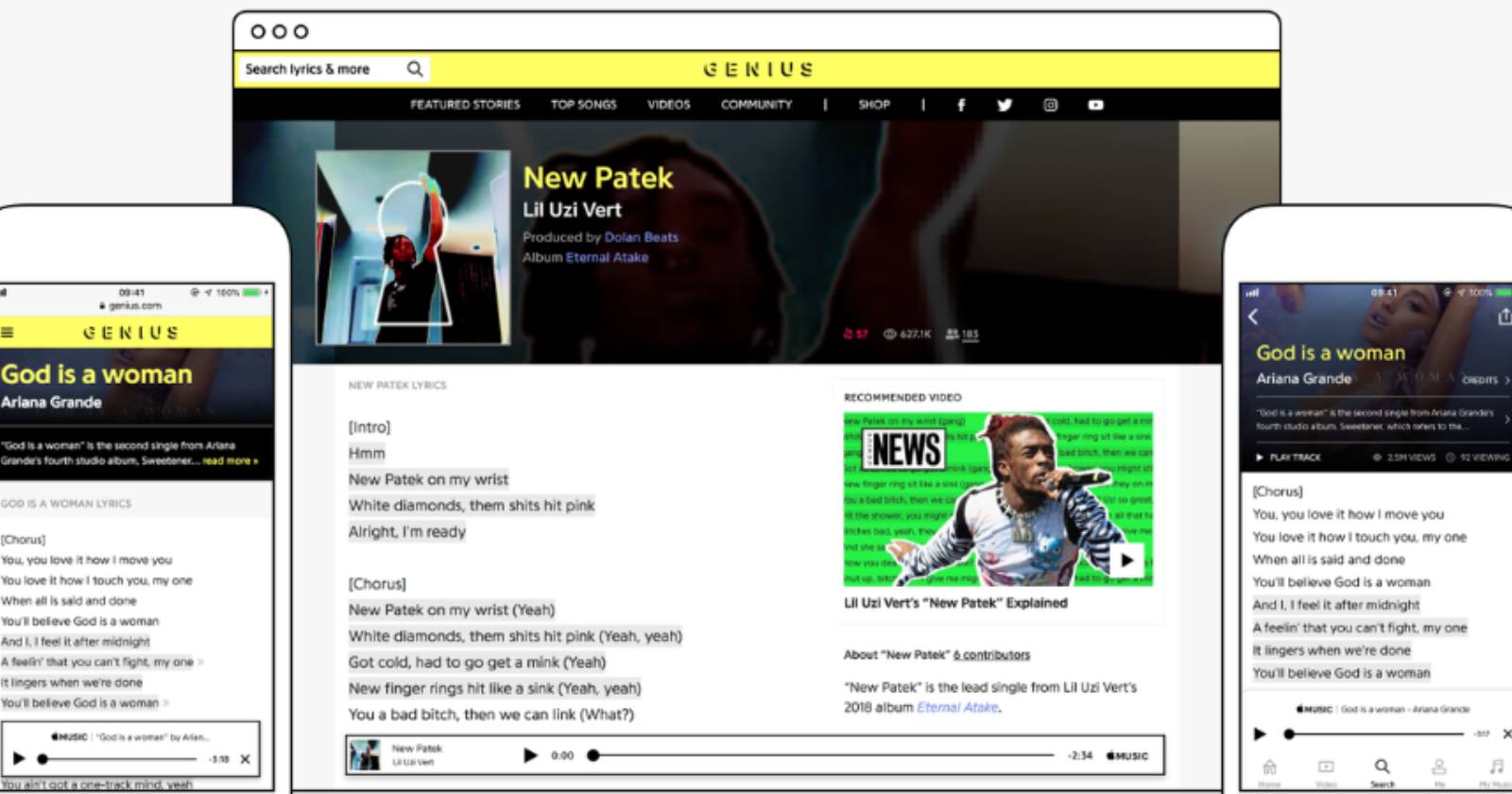Screen dimensions: 1512x794
Task: Open Top Songs in nav bar
Action: 584,105
